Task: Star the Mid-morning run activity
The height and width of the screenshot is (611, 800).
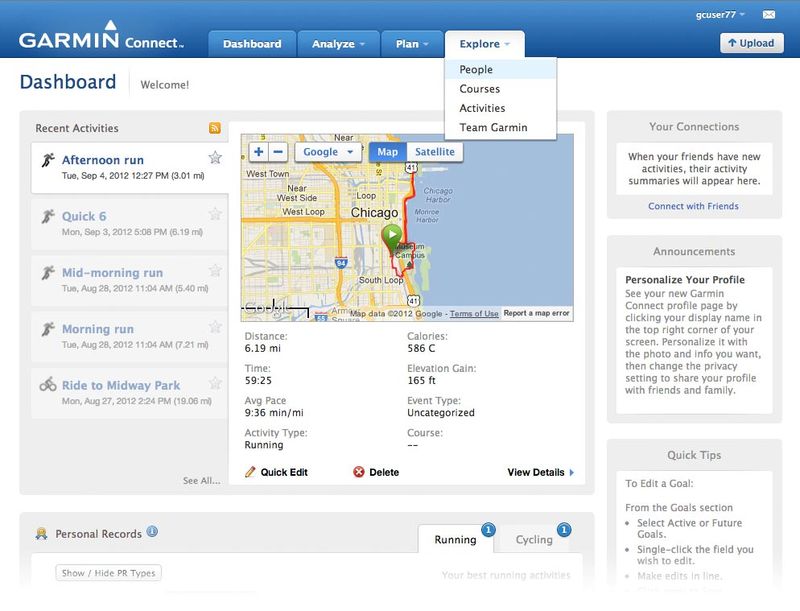Action: pyautogui.click(x=215, y=270)
